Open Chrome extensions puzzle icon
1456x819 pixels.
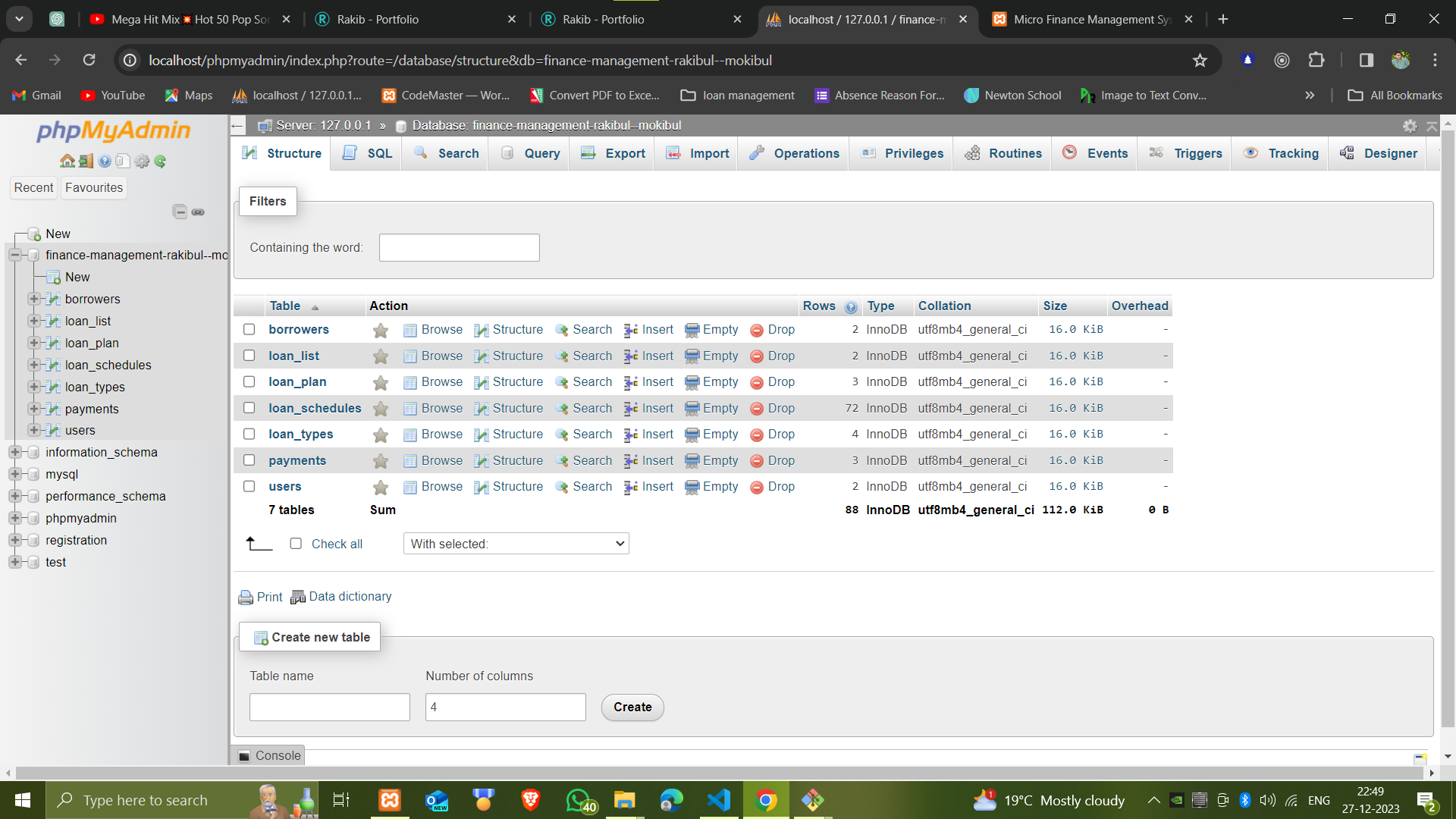pyautogui.click(x=1316, y=60)
